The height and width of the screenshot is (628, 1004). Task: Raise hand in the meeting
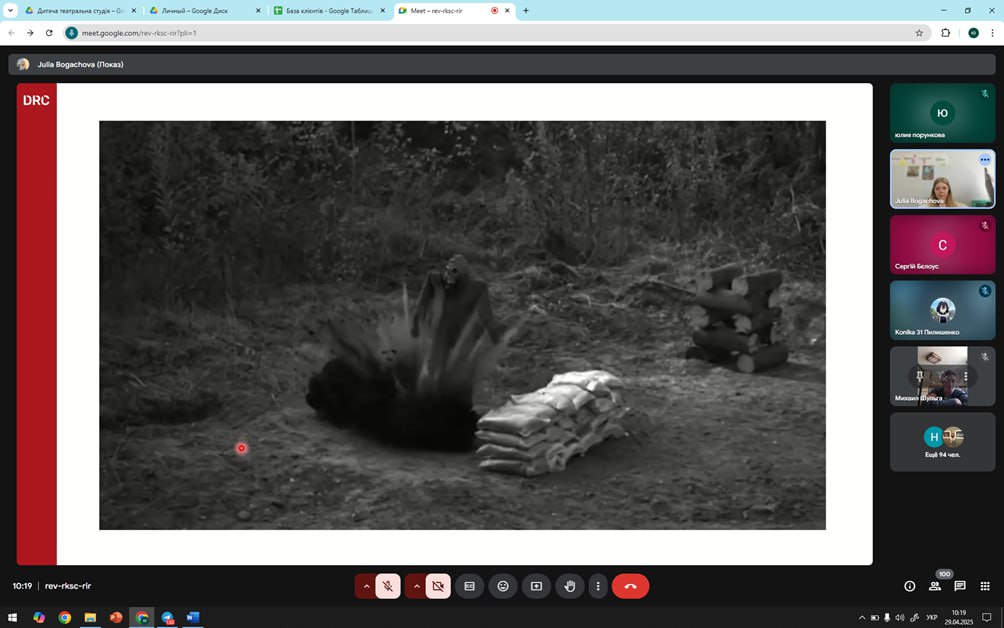click(570, 586)
